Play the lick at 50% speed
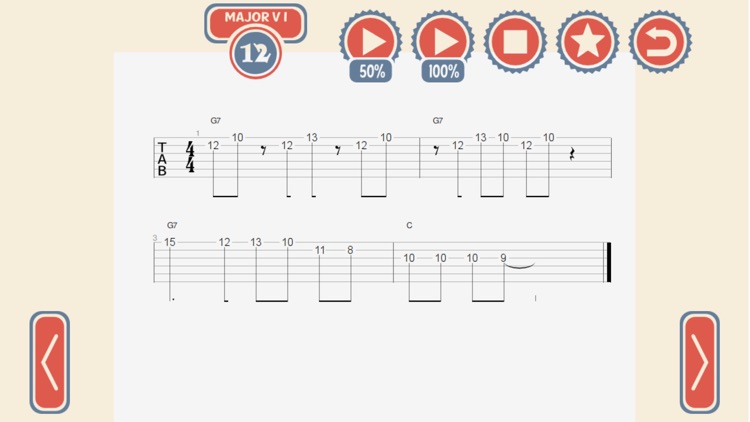 [x=371, y=41]
